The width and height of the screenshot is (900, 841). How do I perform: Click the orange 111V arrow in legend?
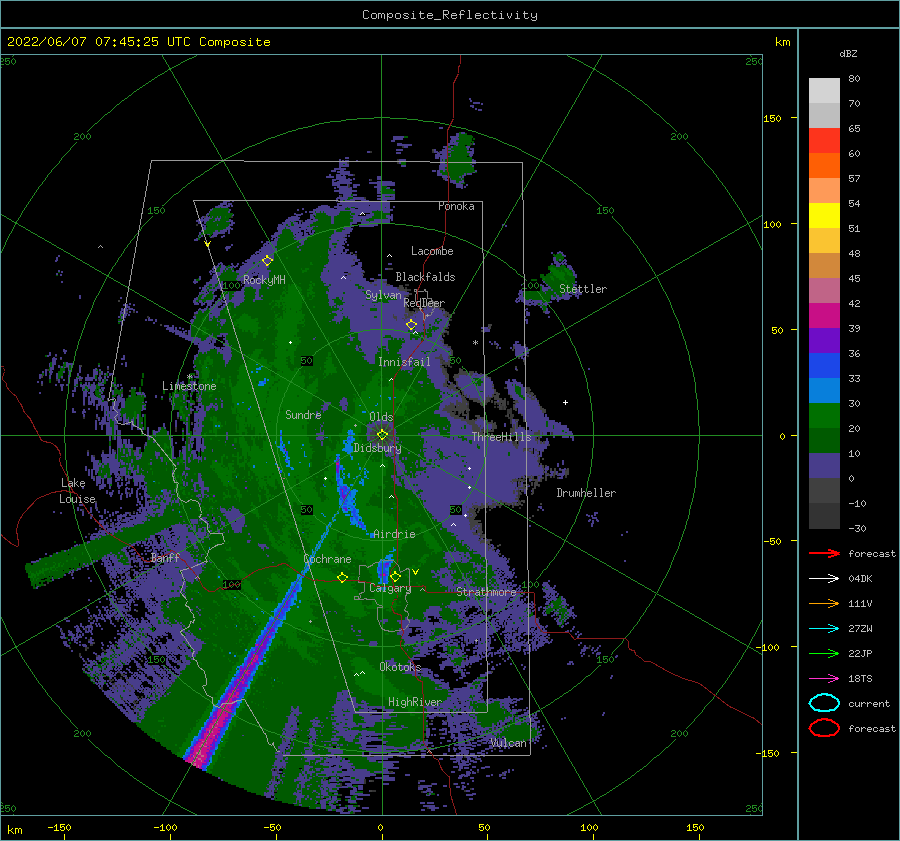pos(824,603)
